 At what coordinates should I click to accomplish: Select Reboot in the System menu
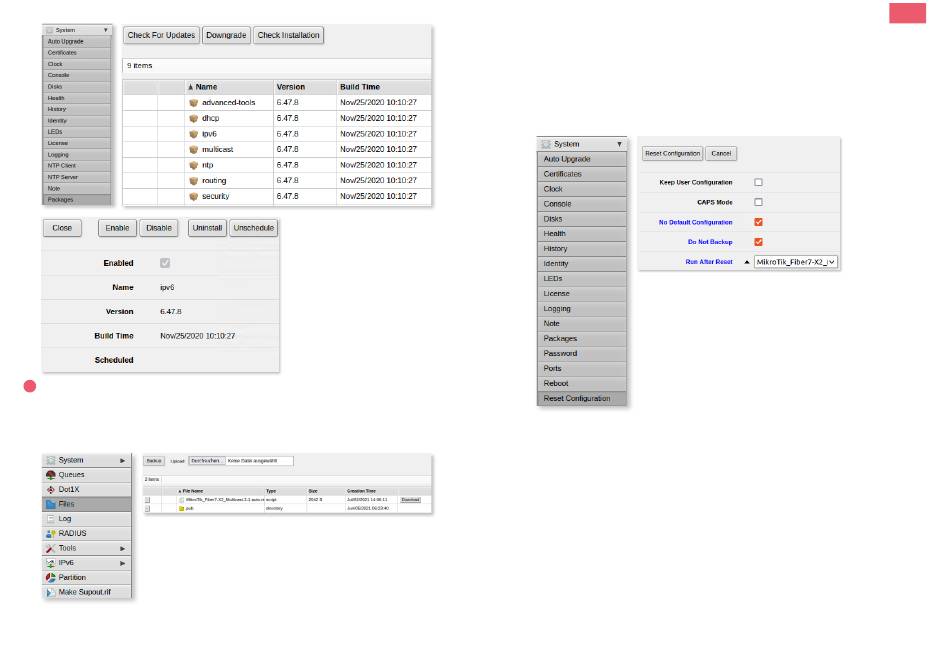point(555,383)
